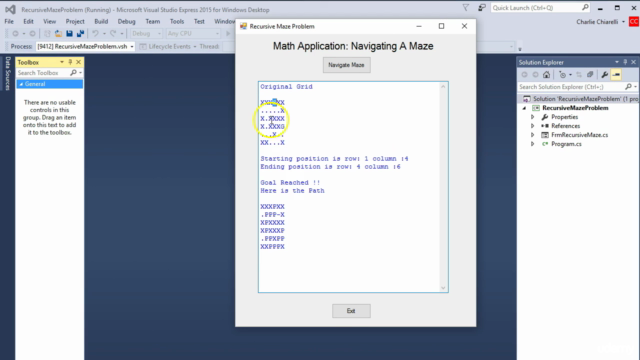Click the Redo toolbar icon
The height and width of the screenshot is (360, 640).
coord(113,33)
